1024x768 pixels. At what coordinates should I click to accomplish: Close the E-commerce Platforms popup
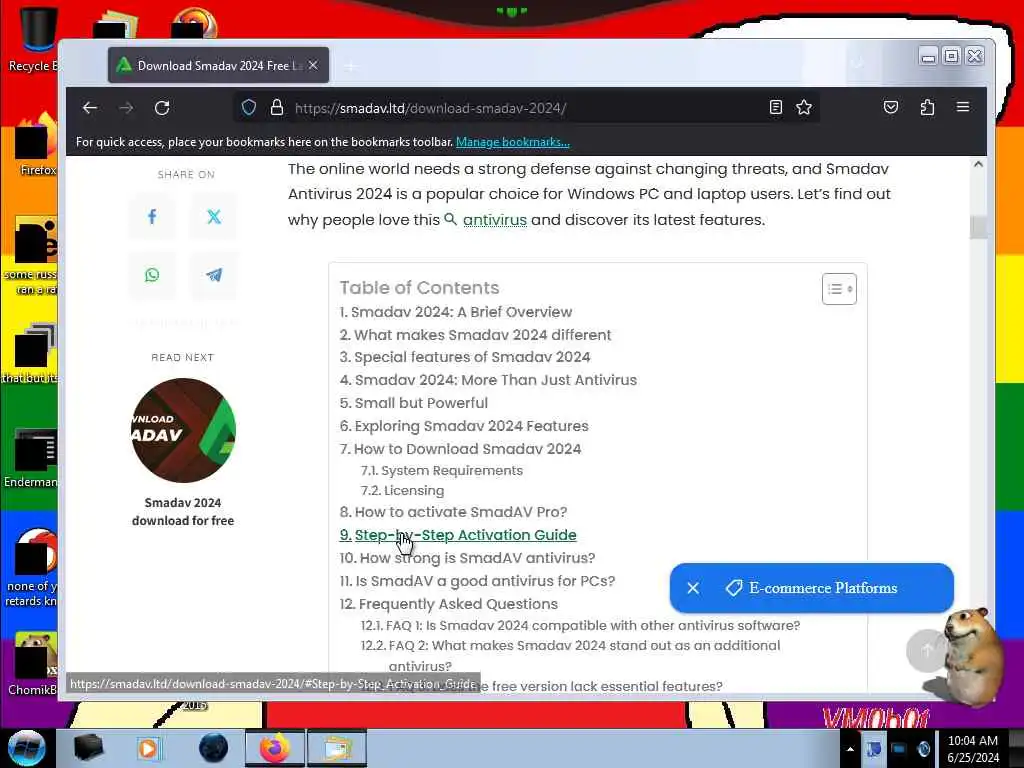coord(693,588)
